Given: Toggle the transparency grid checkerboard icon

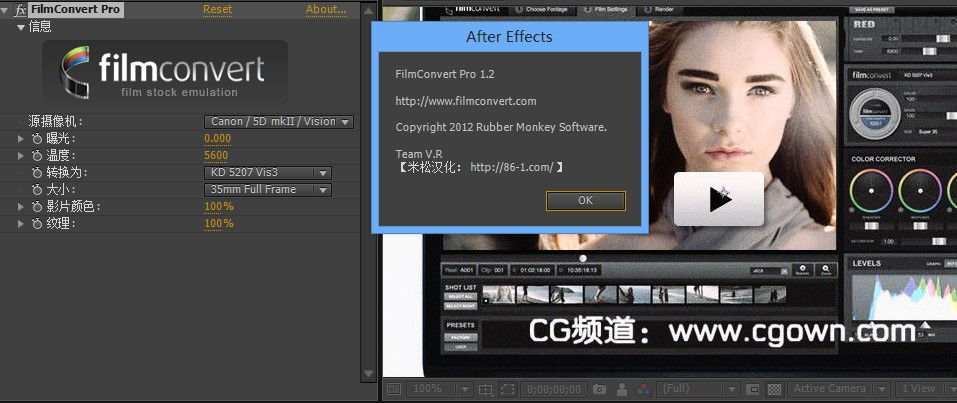Looking at the screenshot, I should pyautogui.click(x=775, y=389).
